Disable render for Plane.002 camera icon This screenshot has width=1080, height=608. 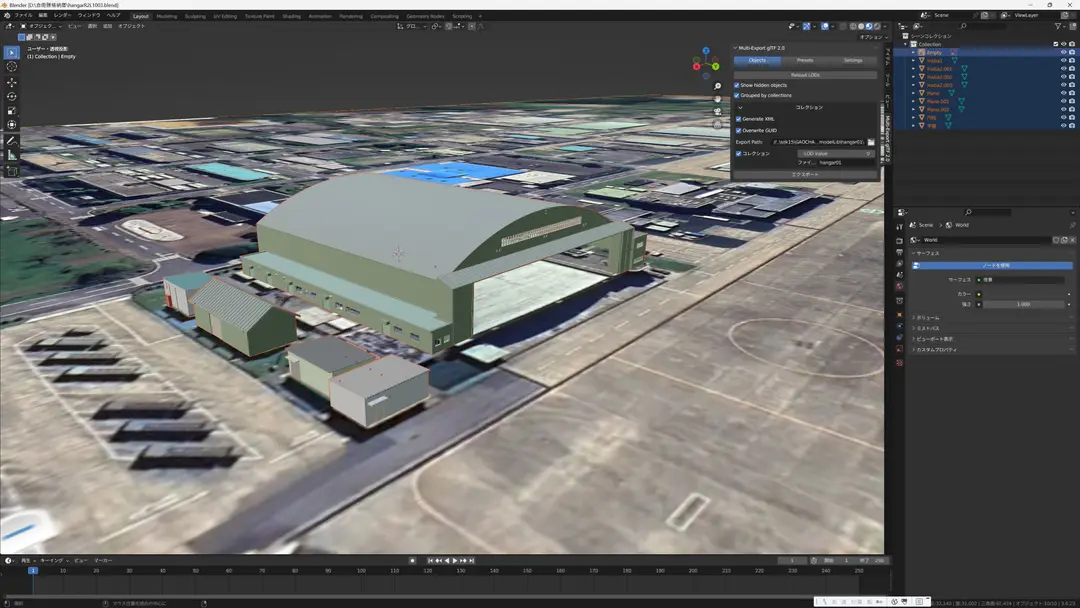click(1072, 109)
